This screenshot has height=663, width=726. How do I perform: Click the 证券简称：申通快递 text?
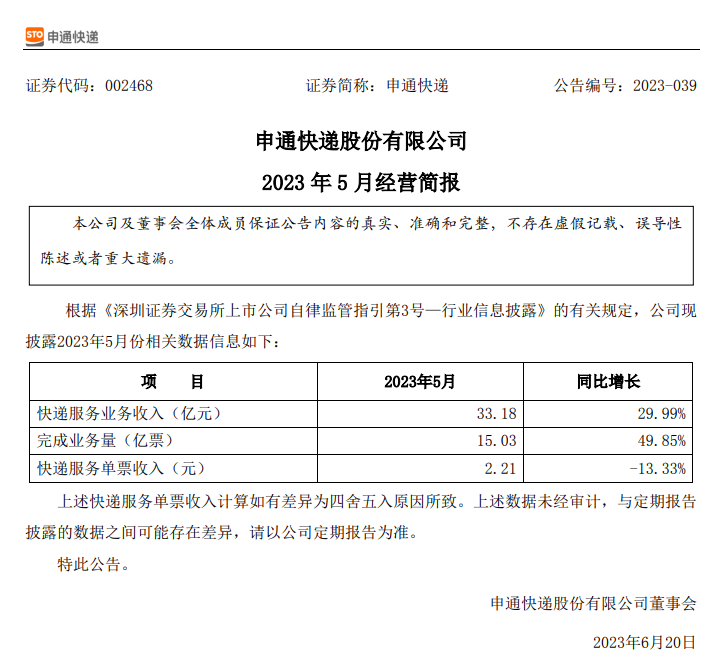377,86
